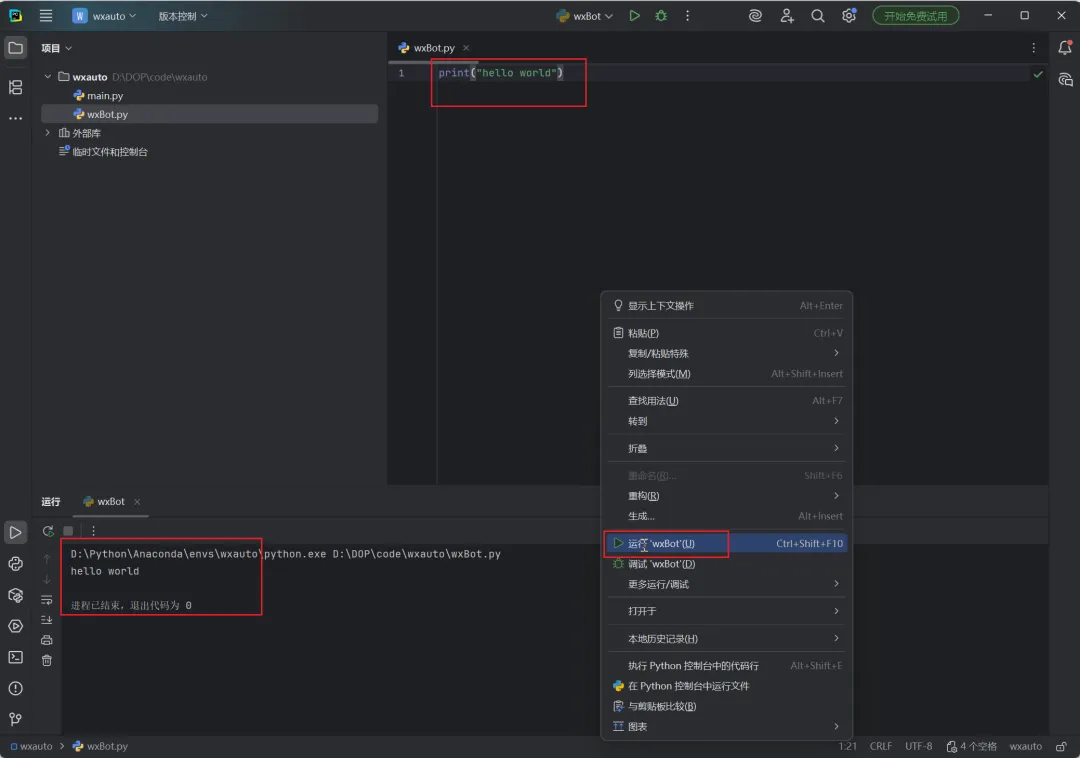Choose 粘贴(P) from context menu
This screenshot has height=758, width=1080.
[727, 333]
